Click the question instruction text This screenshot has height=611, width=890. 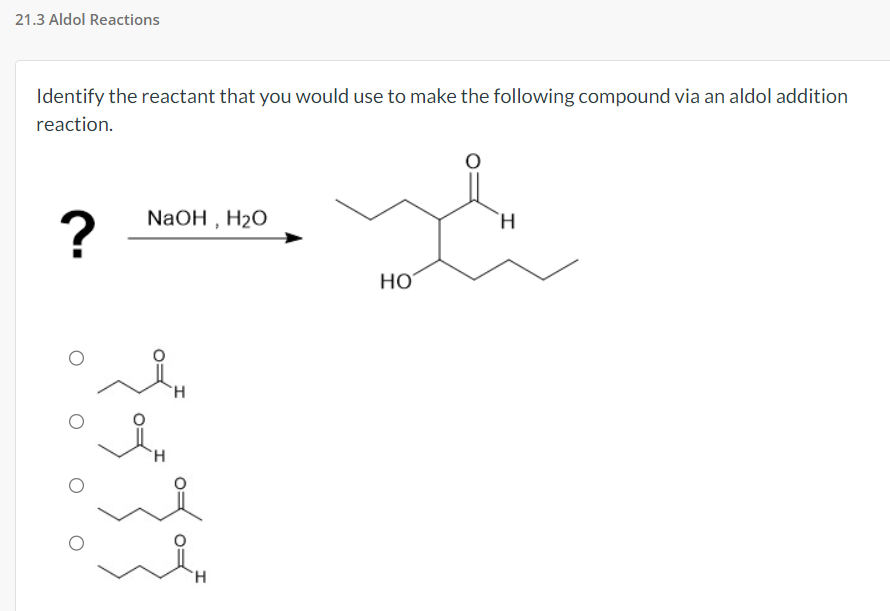[x=440, y=110]
